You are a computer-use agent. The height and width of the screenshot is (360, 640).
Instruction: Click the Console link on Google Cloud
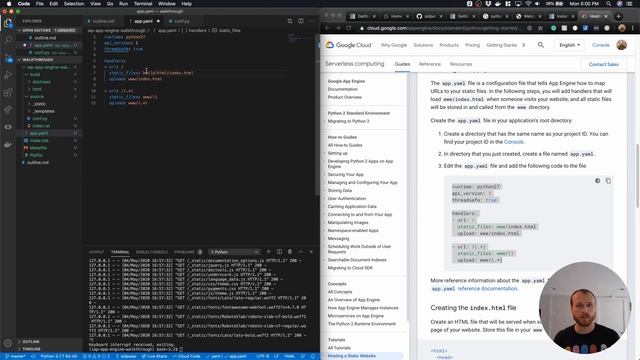(600, 45)
